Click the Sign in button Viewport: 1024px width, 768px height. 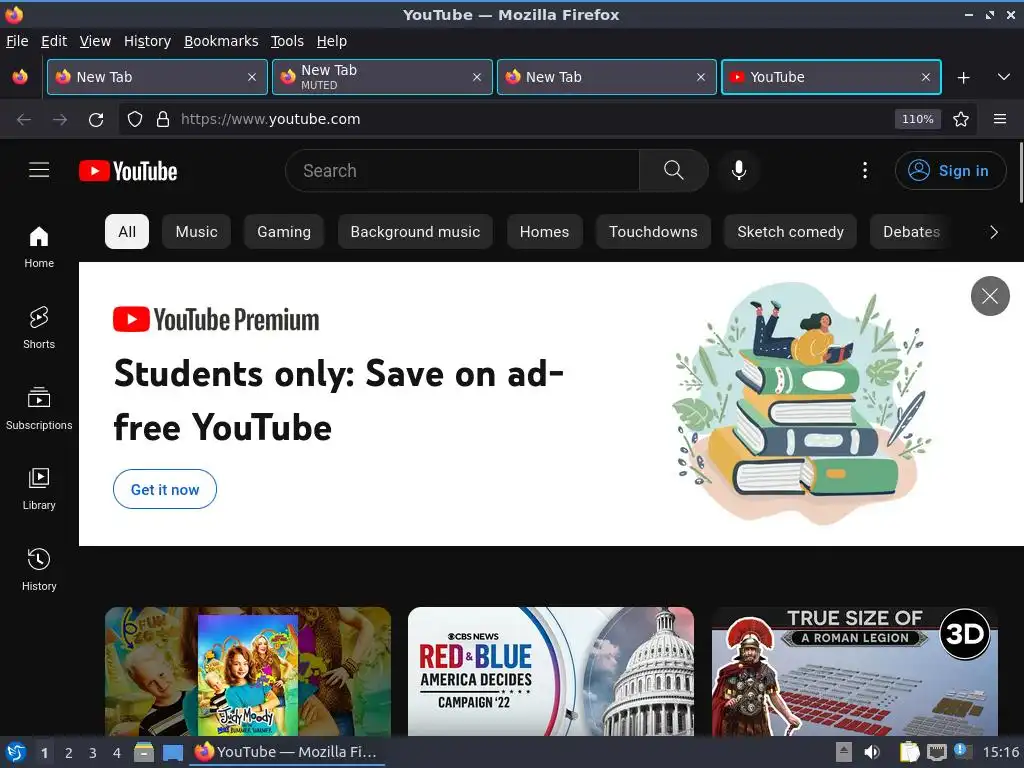coord(950,170)
